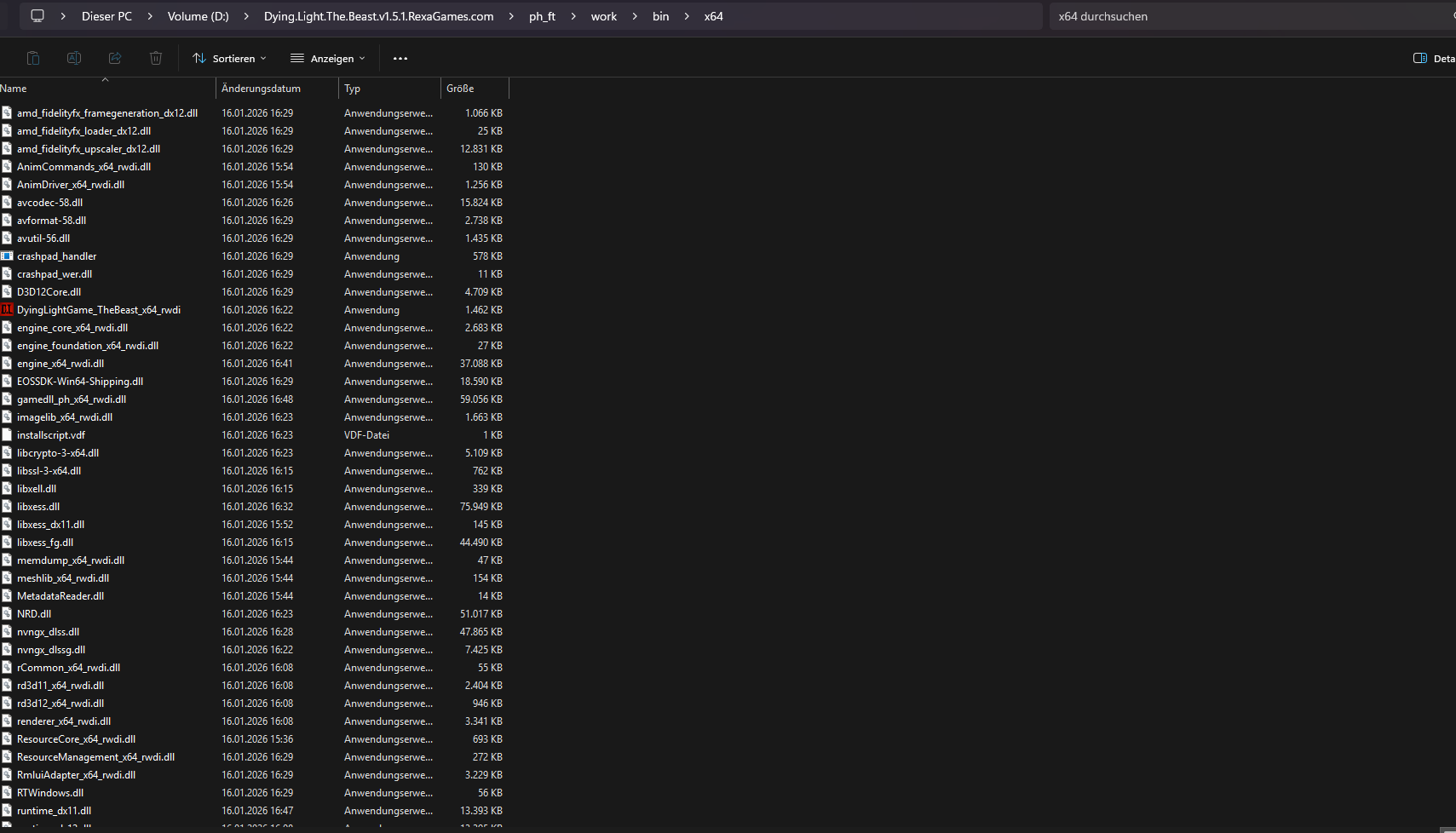Click the x64 durchsuchen search field

(x=1252, y=16)
